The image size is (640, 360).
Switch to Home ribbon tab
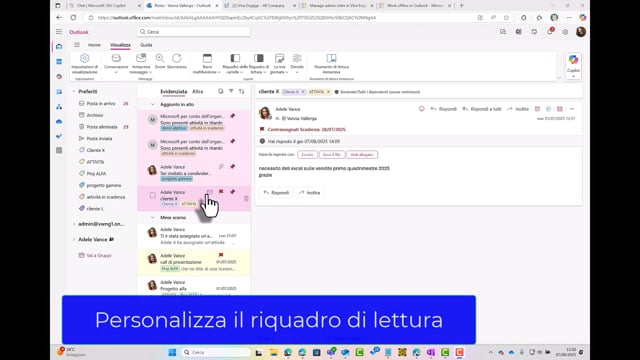click(x=94, y=45)
